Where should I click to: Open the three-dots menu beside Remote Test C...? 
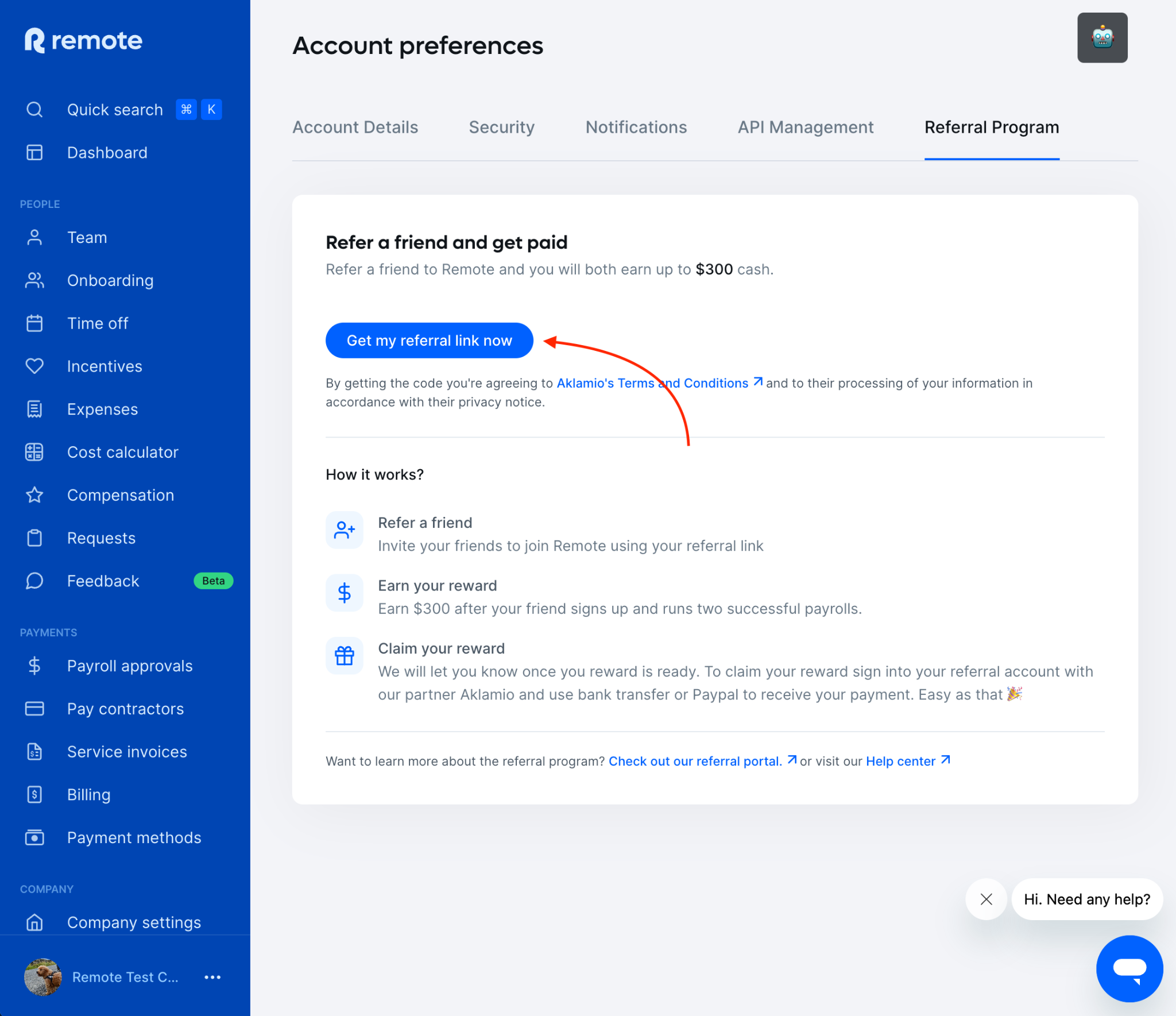click(212, 977)
